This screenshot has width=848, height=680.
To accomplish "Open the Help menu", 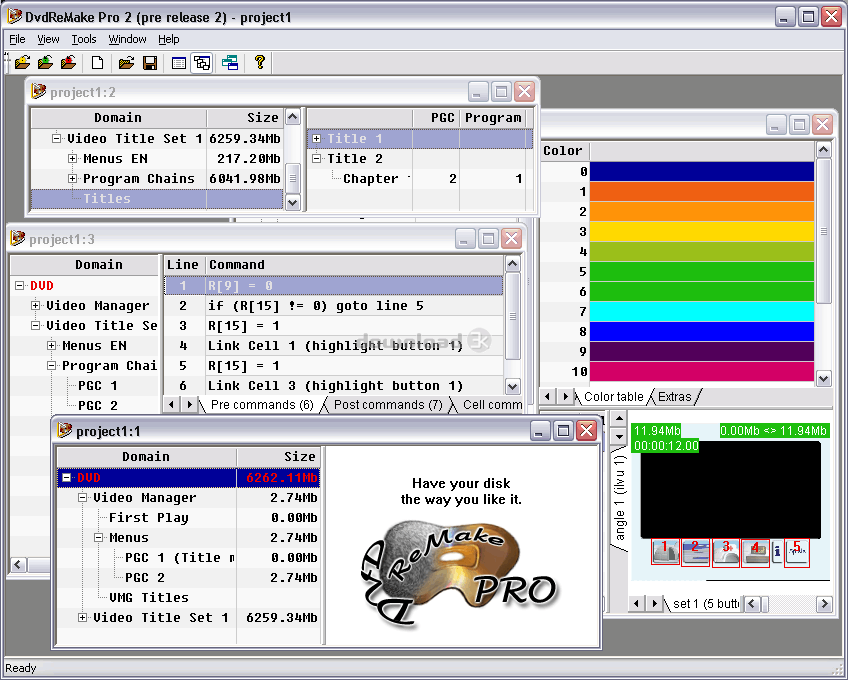I will [169, 39].
